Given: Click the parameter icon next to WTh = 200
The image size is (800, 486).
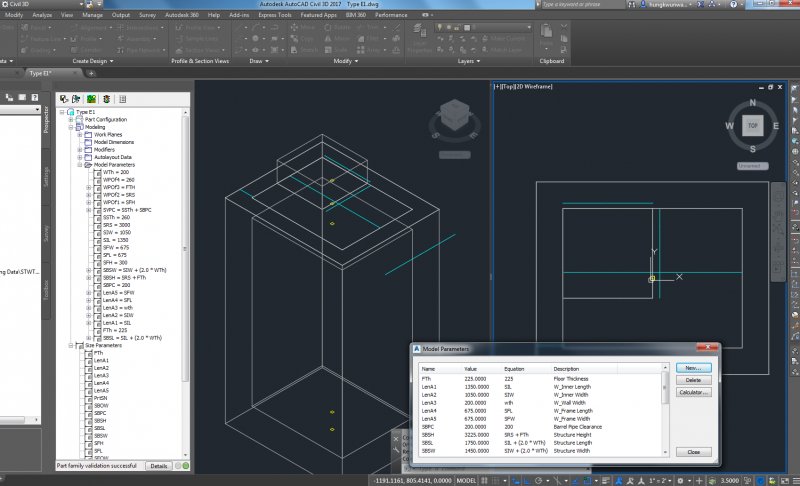Looking at the screenshot, I should 97,172.
